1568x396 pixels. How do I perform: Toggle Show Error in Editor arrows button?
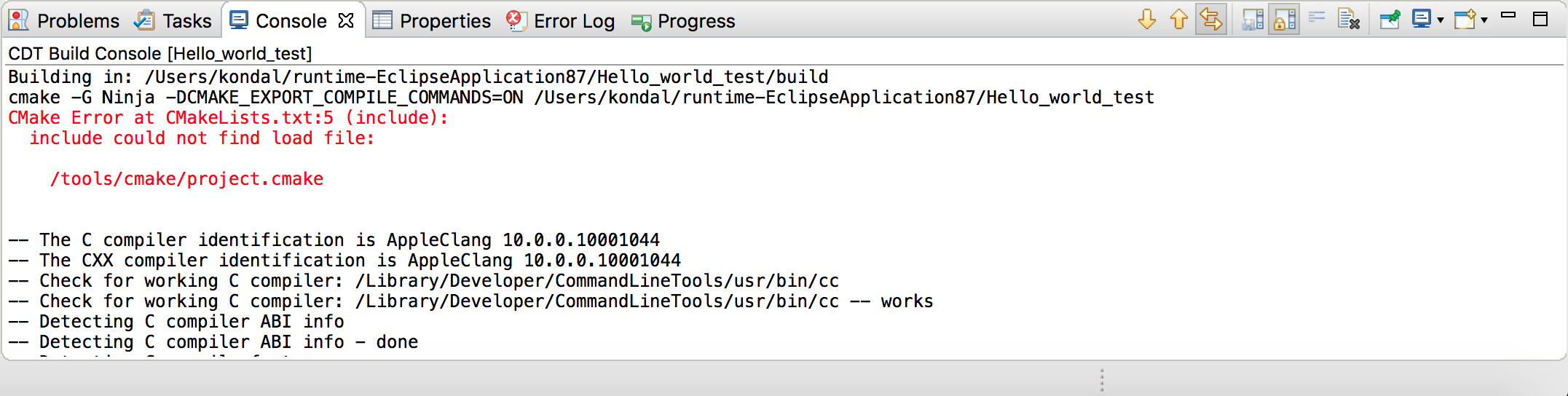[x=1211, y=20]
